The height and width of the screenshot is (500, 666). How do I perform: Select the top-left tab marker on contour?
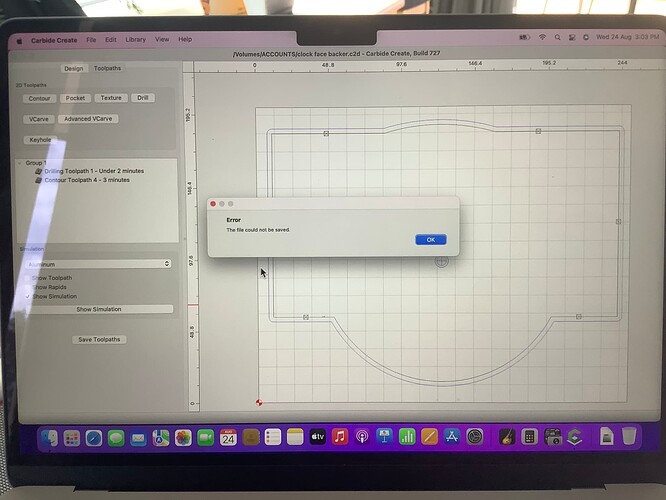(326, 133)
